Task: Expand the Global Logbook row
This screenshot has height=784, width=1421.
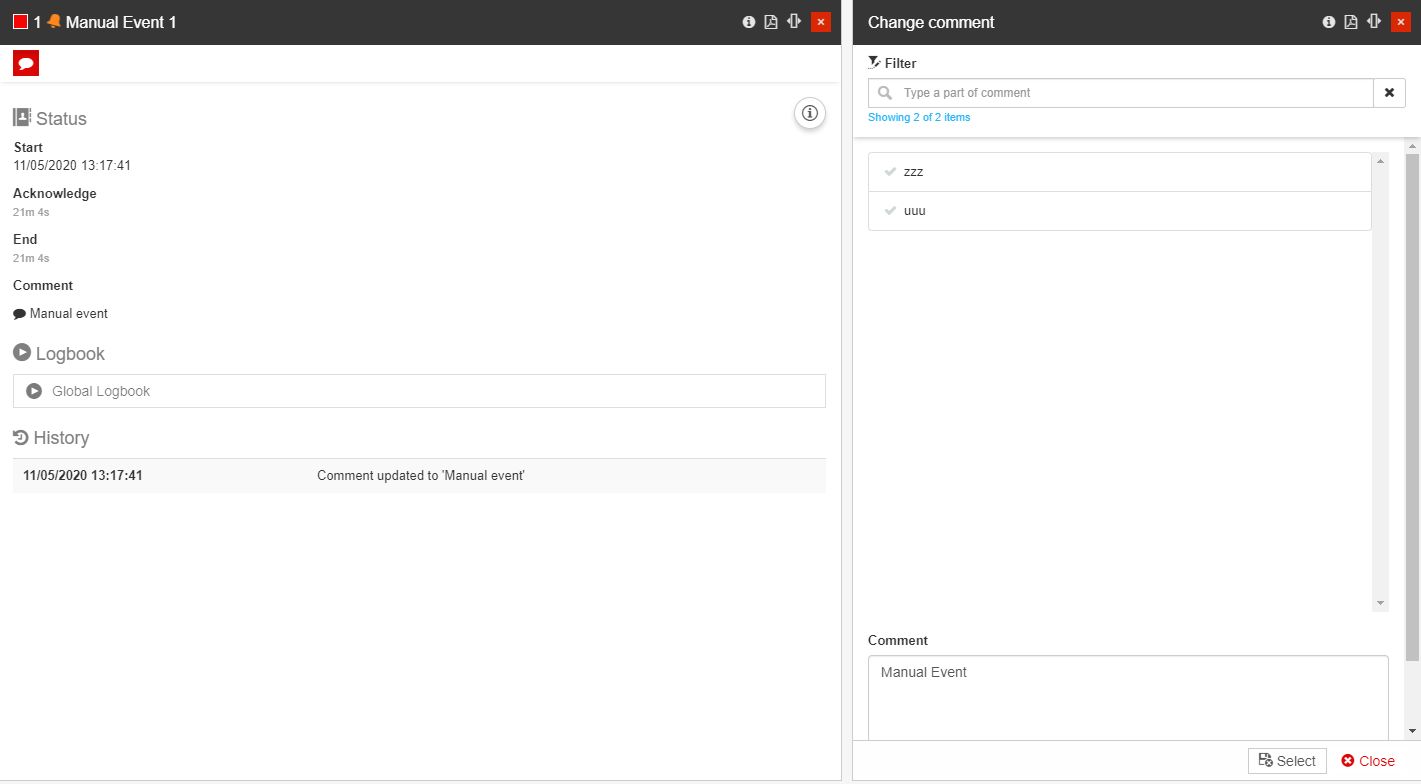Action: (419, 391)
